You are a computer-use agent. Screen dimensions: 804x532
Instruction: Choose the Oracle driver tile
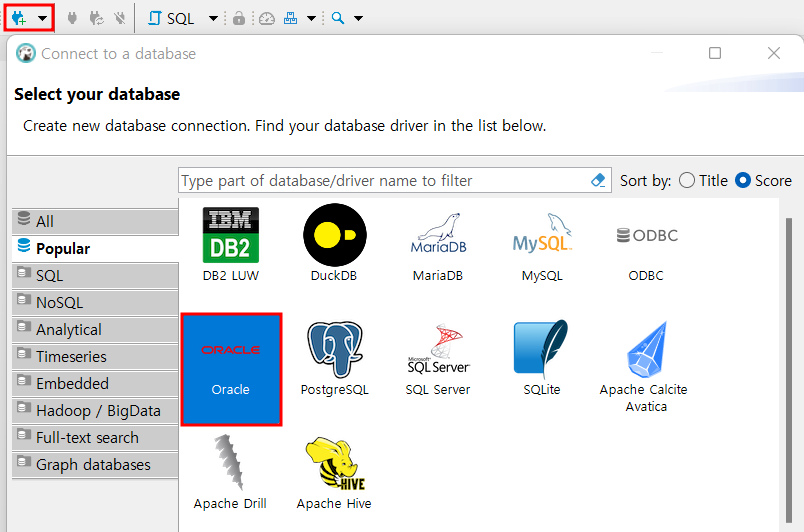click(231, 369)
